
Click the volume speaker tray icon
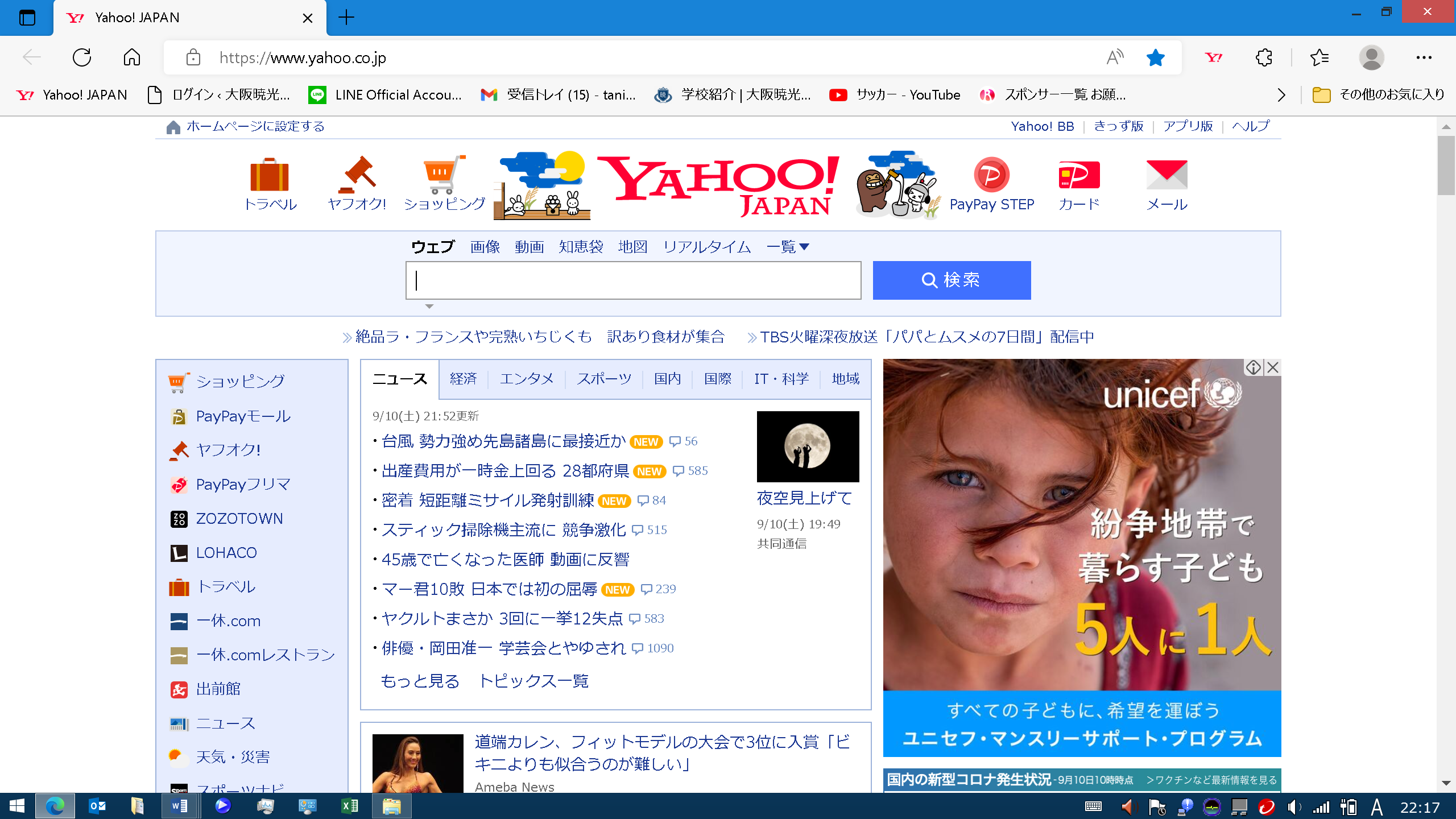(1293, 806)
